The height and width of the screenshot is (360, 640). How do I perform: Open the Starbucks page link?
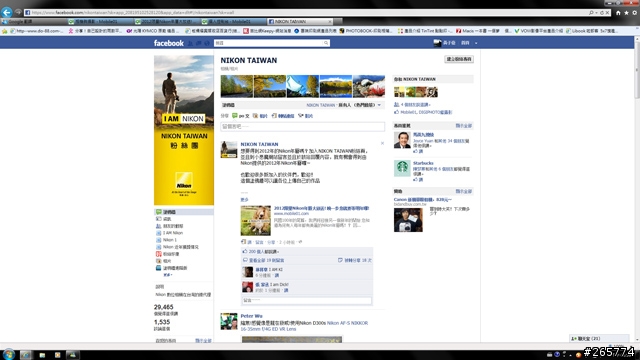423,163
